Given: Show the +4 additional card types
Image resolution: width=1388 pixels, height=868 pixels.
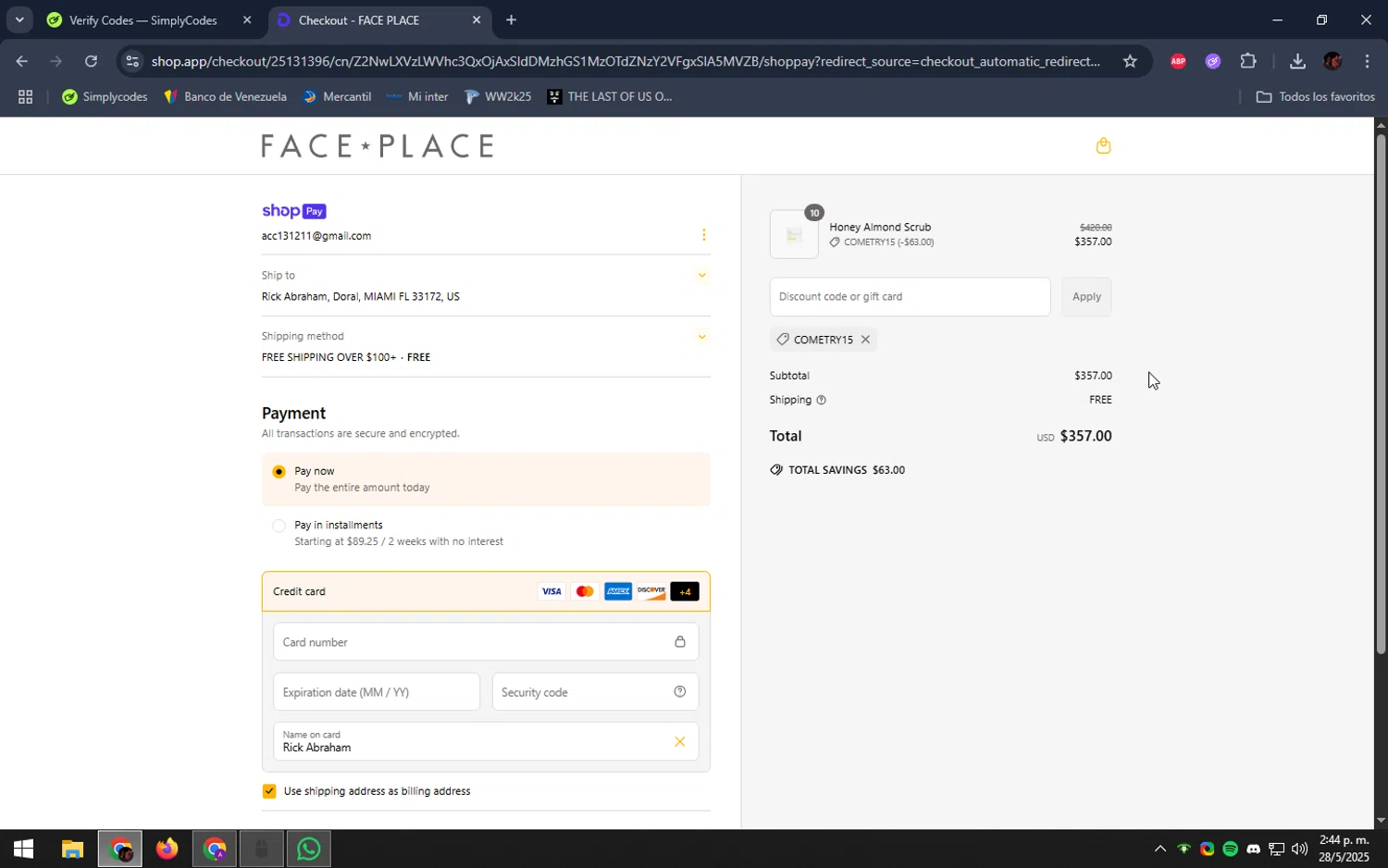Looking at the screenshot, I should click(685, 591).
